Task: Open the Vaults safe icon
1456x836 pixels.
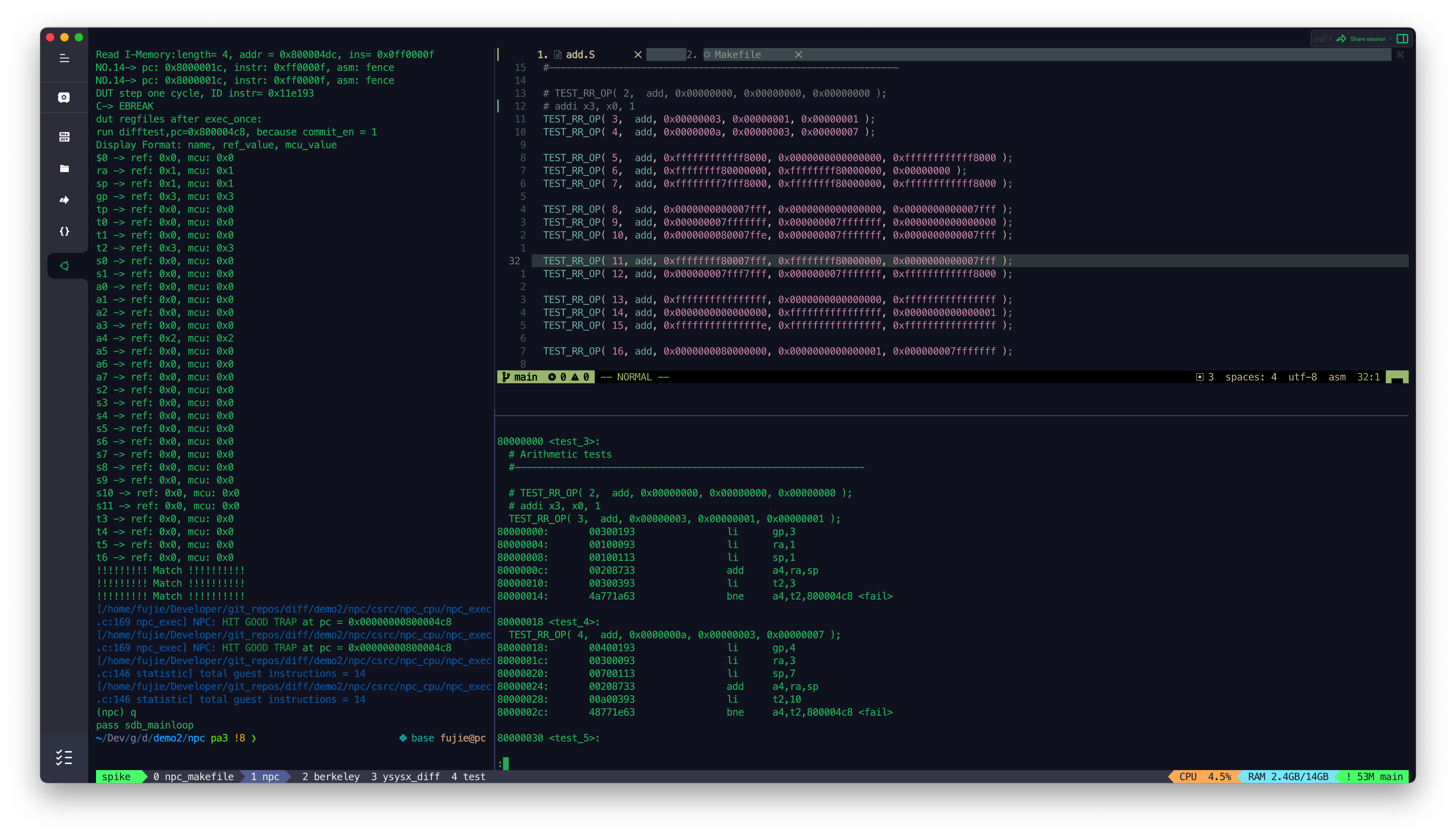Action: tap(64, 98)
